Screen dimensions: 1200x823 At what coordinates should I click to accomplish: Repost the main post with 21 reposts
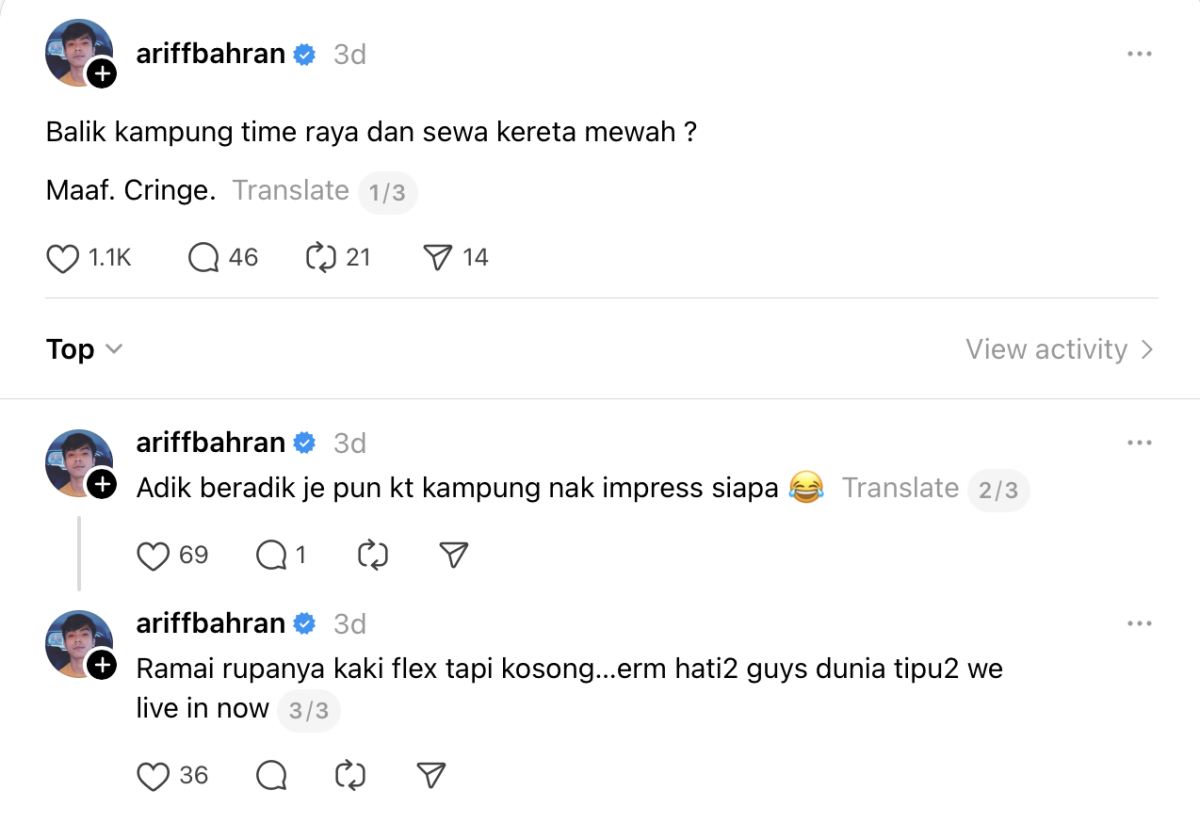pos(320,258)
